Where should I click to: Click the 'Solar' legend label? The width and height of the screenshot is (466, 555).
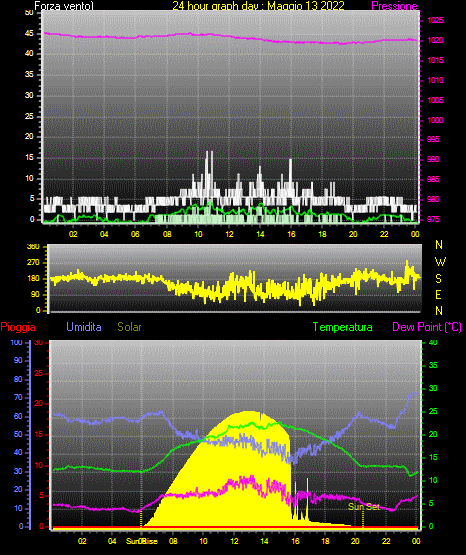(x=129, y=327)
